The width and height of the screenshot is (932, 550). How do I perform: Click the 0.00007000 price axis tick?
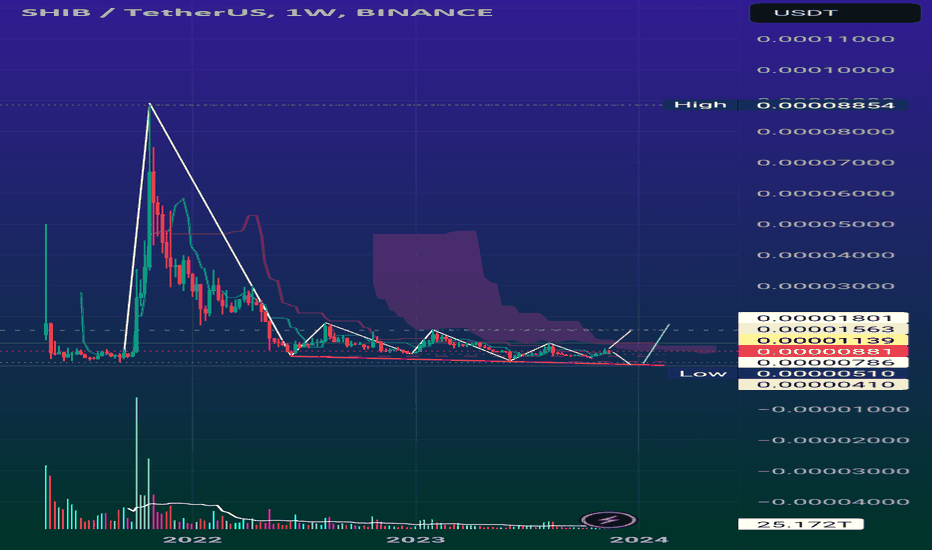[826, 163]
